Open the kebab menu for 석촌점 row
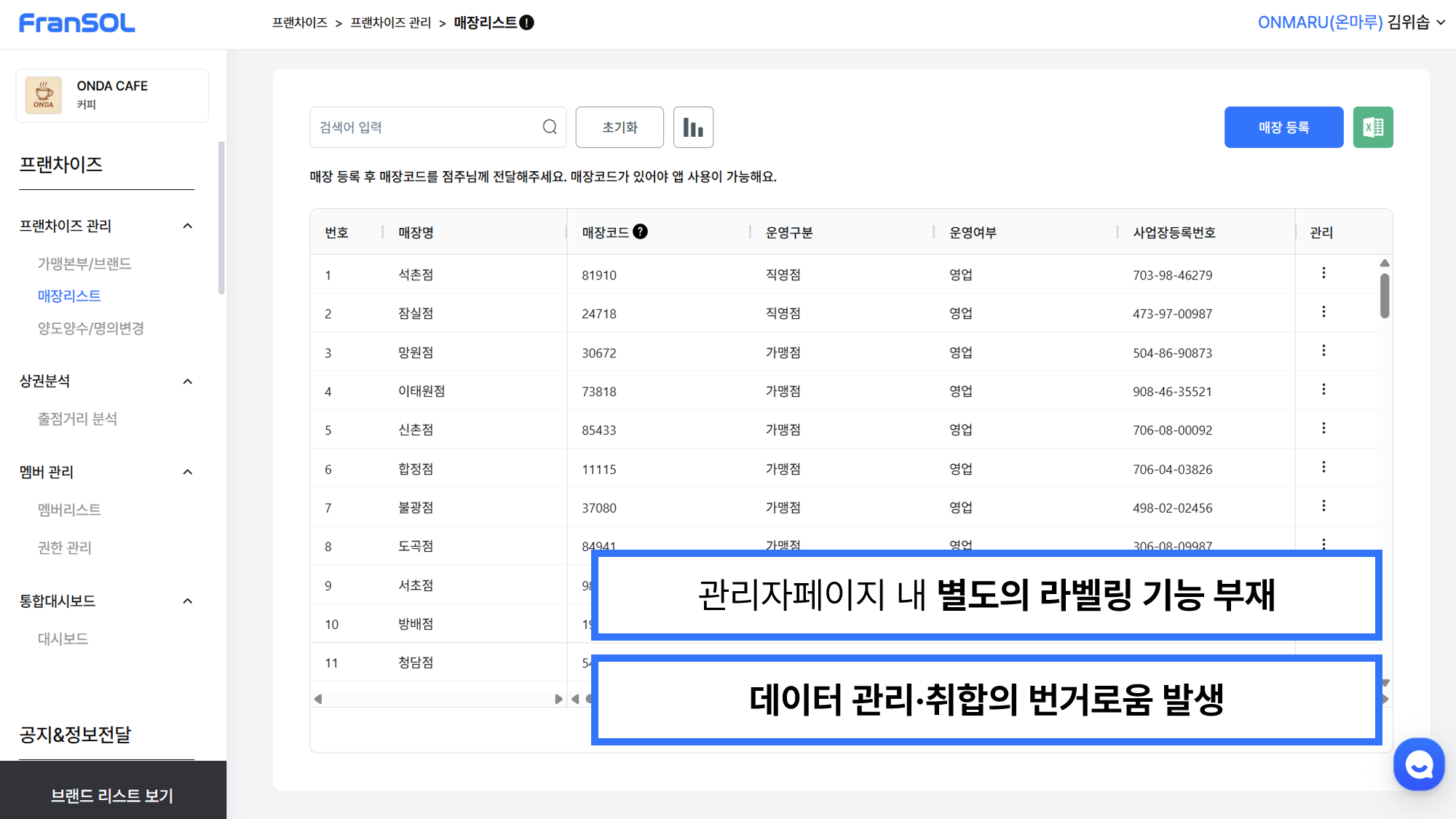Screen dimensions: 1456x819 (x=1324, y=273)
